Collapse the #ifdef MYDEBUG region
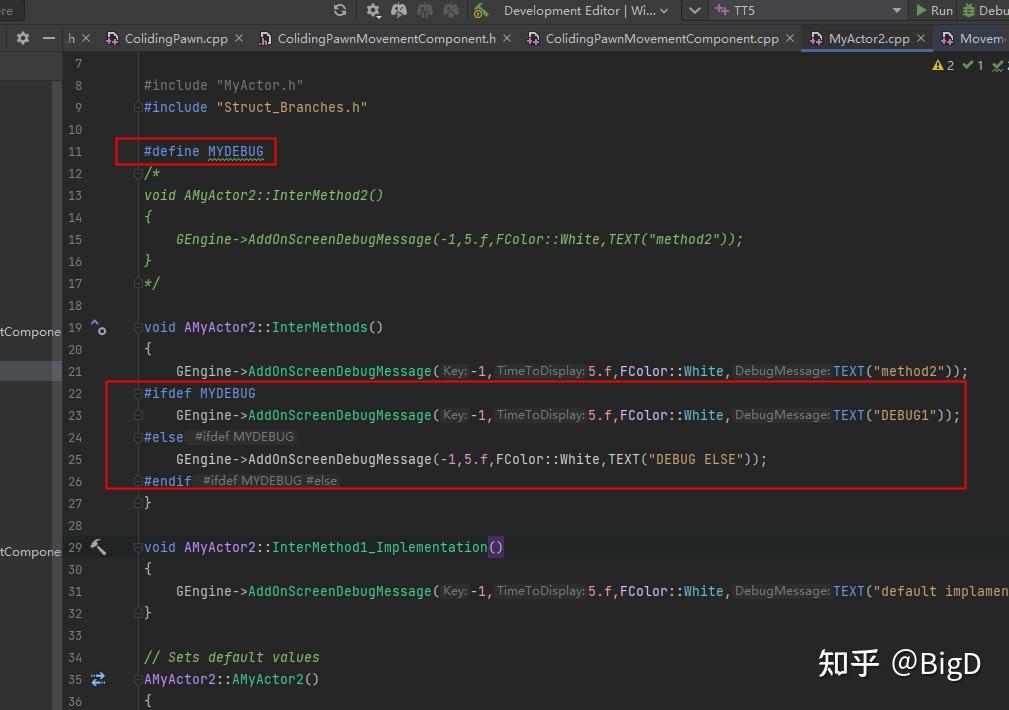Screen dimensions: 1009x710 [x=138, y=393]
